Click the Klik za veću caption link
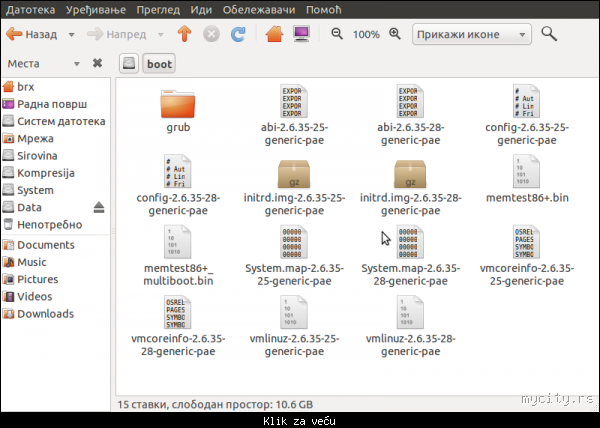The height and width of the screenshot is (428, 600). coord(299,421)
